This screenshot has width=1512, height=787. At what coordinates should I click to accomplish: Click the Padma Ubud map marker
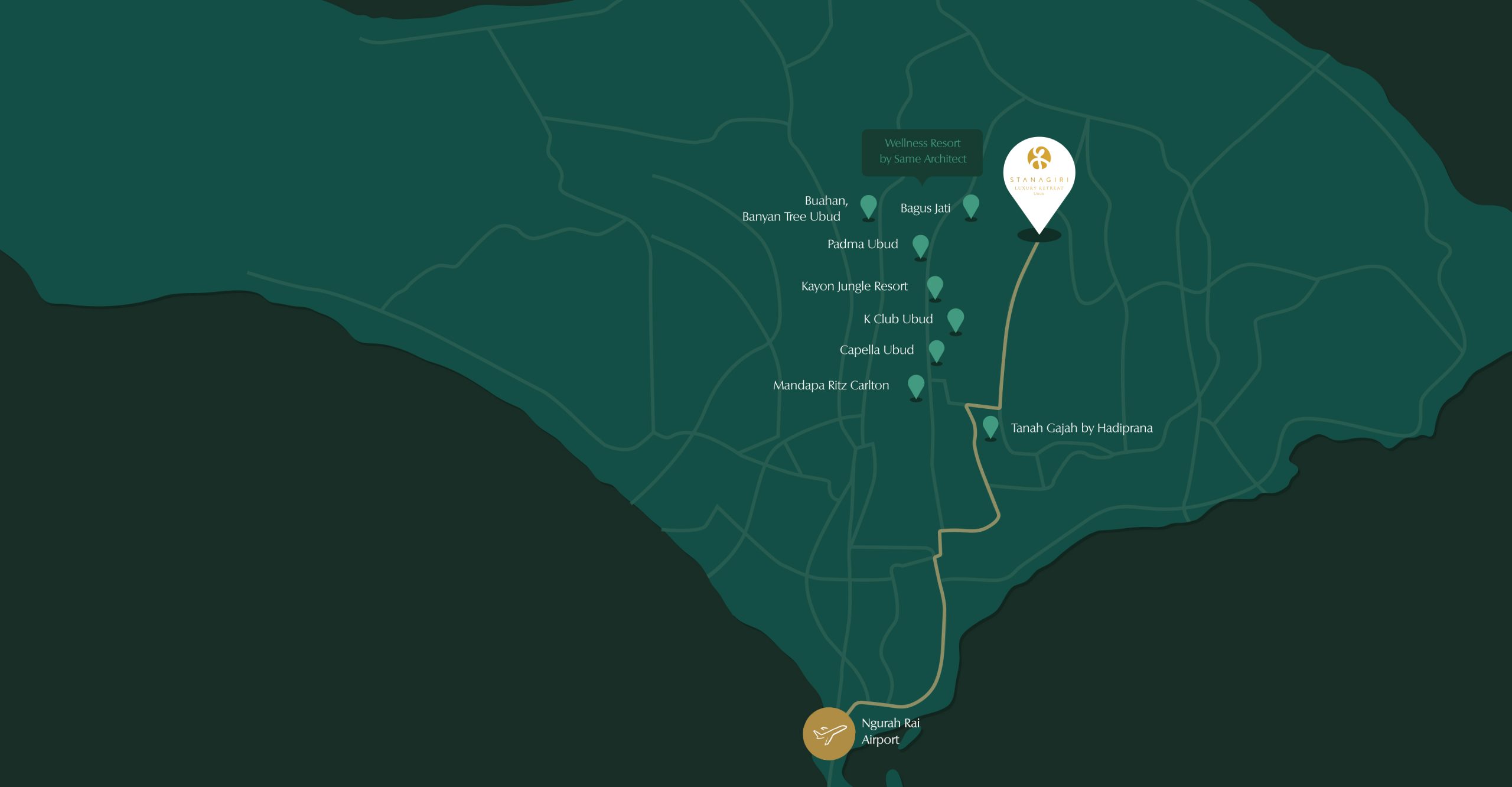pyautogui.click(x=921, y=246)
